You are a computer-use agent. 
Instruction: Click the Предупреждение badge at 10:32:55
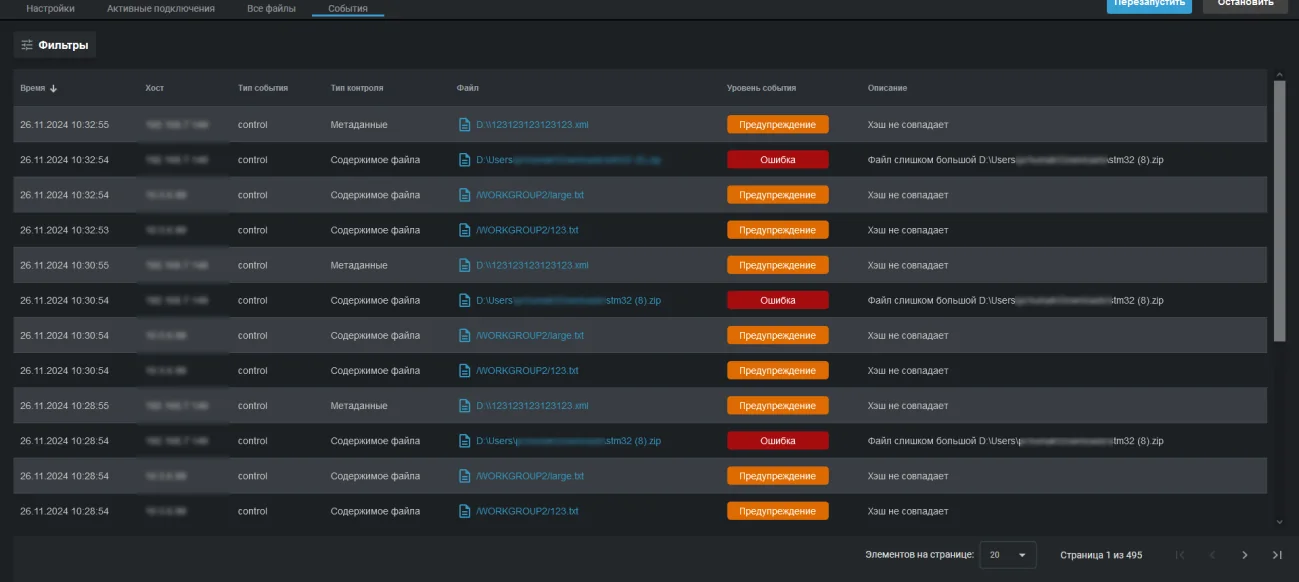click(778, 125)
